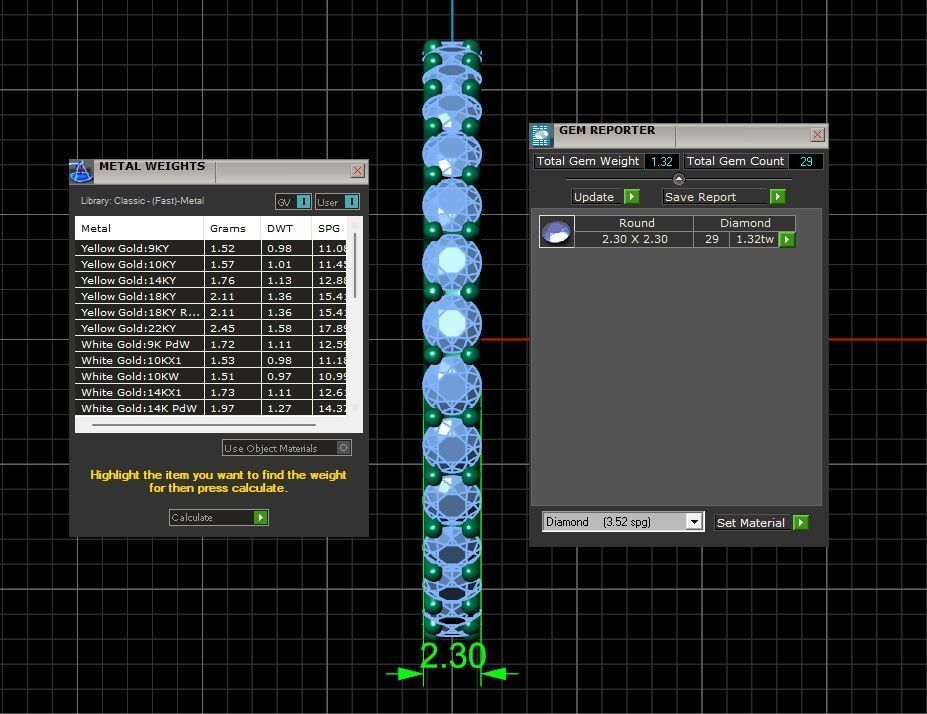The image size is (927, 714).
Task: Toggle the GV library switch
Action: tap(293, 202)
